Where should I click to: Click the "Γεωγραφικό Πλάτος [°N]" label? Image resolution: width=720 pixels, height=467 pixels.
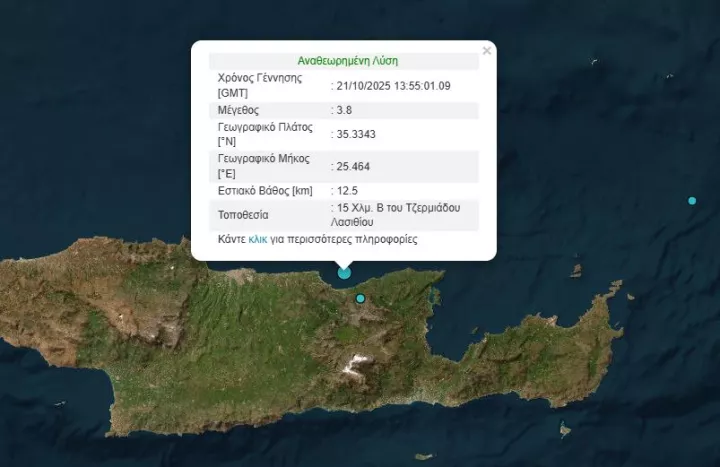coord(265,134)
